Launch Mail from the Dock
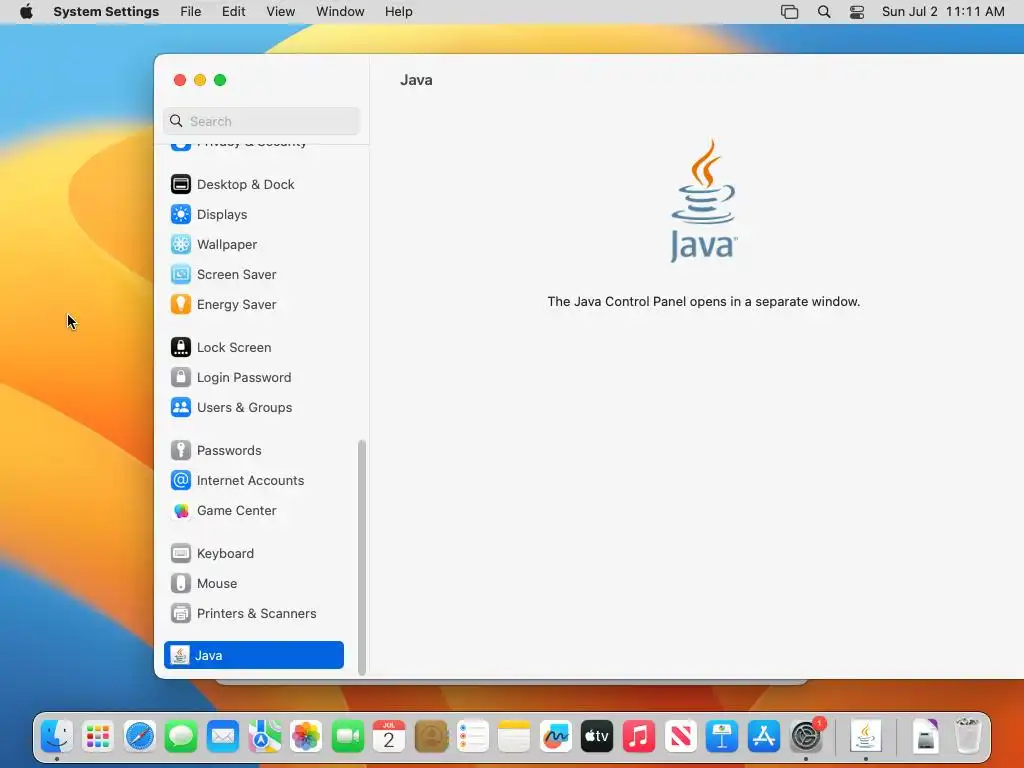The width and height of the screenshot is (1024, 768). (x=223, y=737)
